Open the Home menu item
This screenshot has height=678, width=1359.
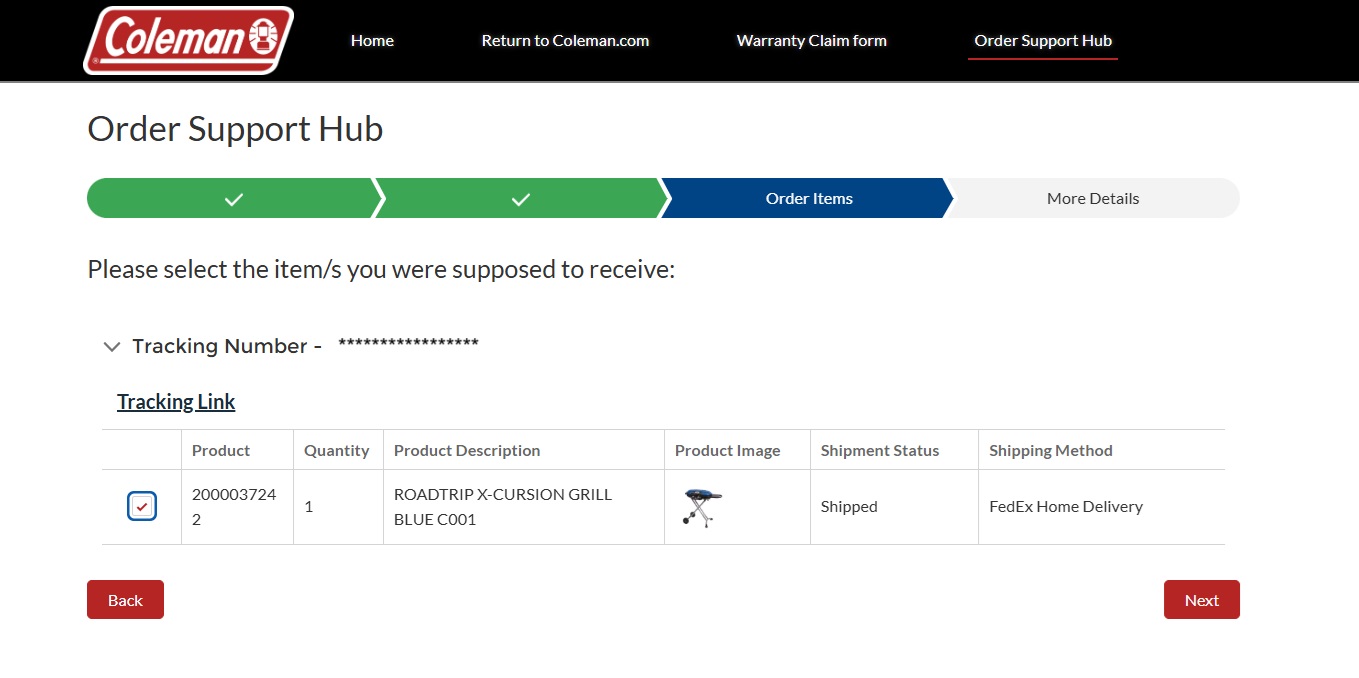click(372, 41)
